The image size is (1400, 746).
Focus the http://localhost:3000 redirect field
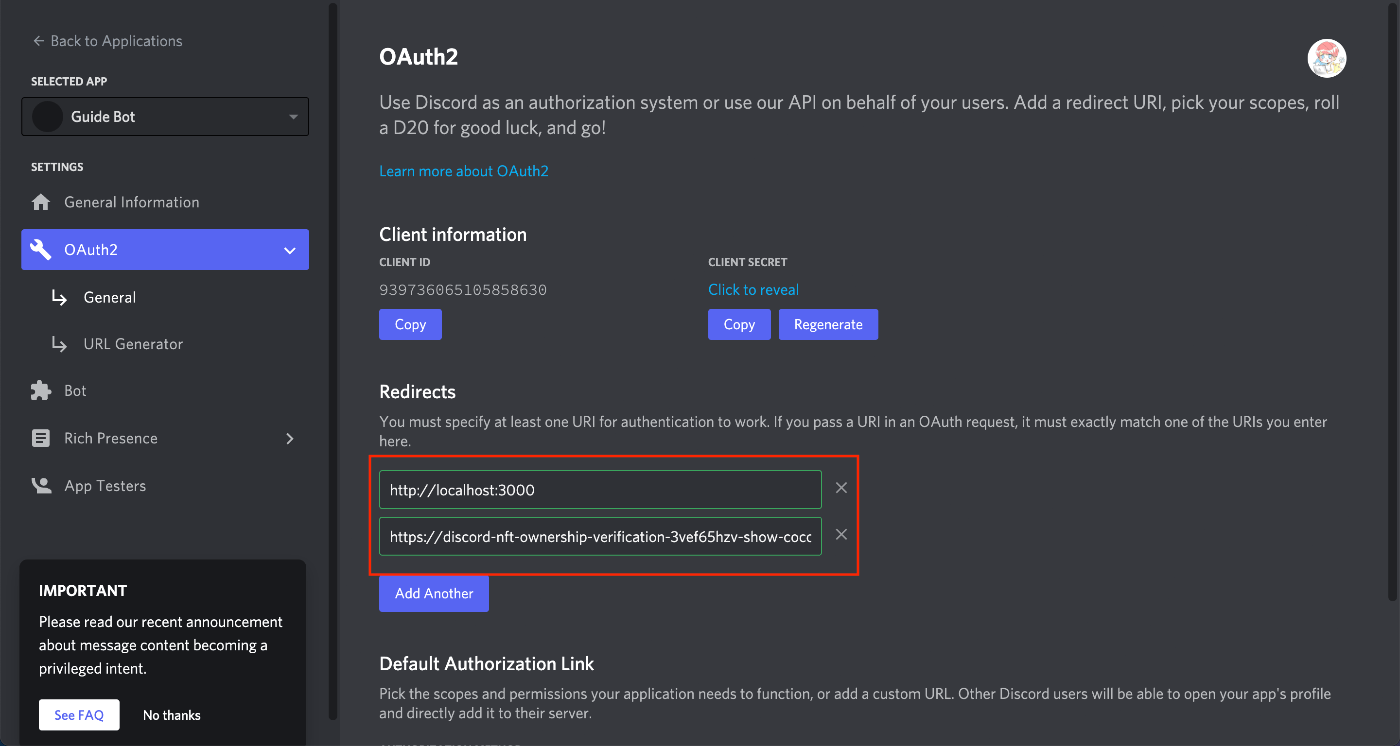pyautogui.click(x=600, y=490)
